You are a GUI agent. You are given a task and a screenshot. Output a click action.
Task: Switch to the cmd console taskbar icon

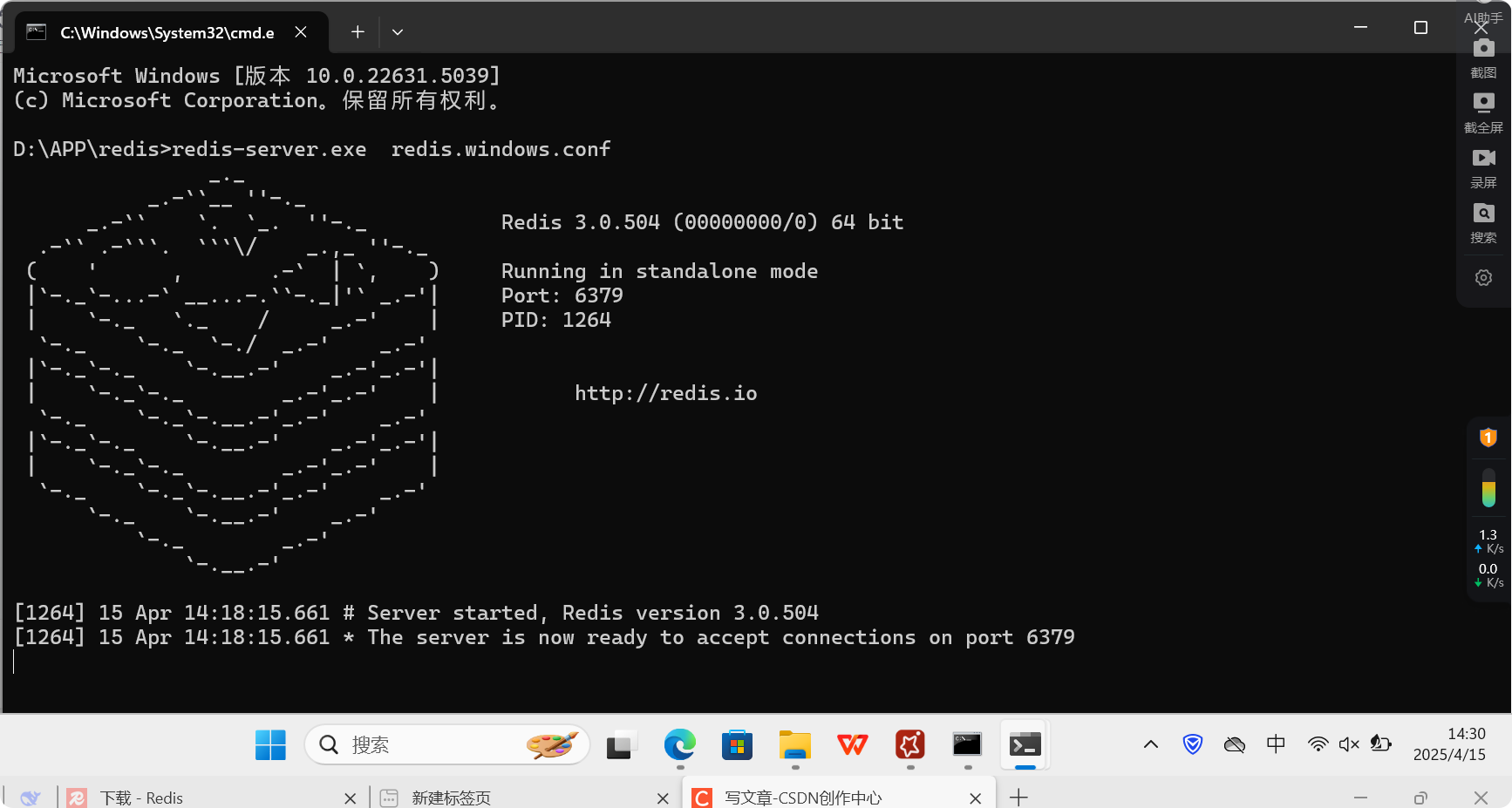pos(967,745)
